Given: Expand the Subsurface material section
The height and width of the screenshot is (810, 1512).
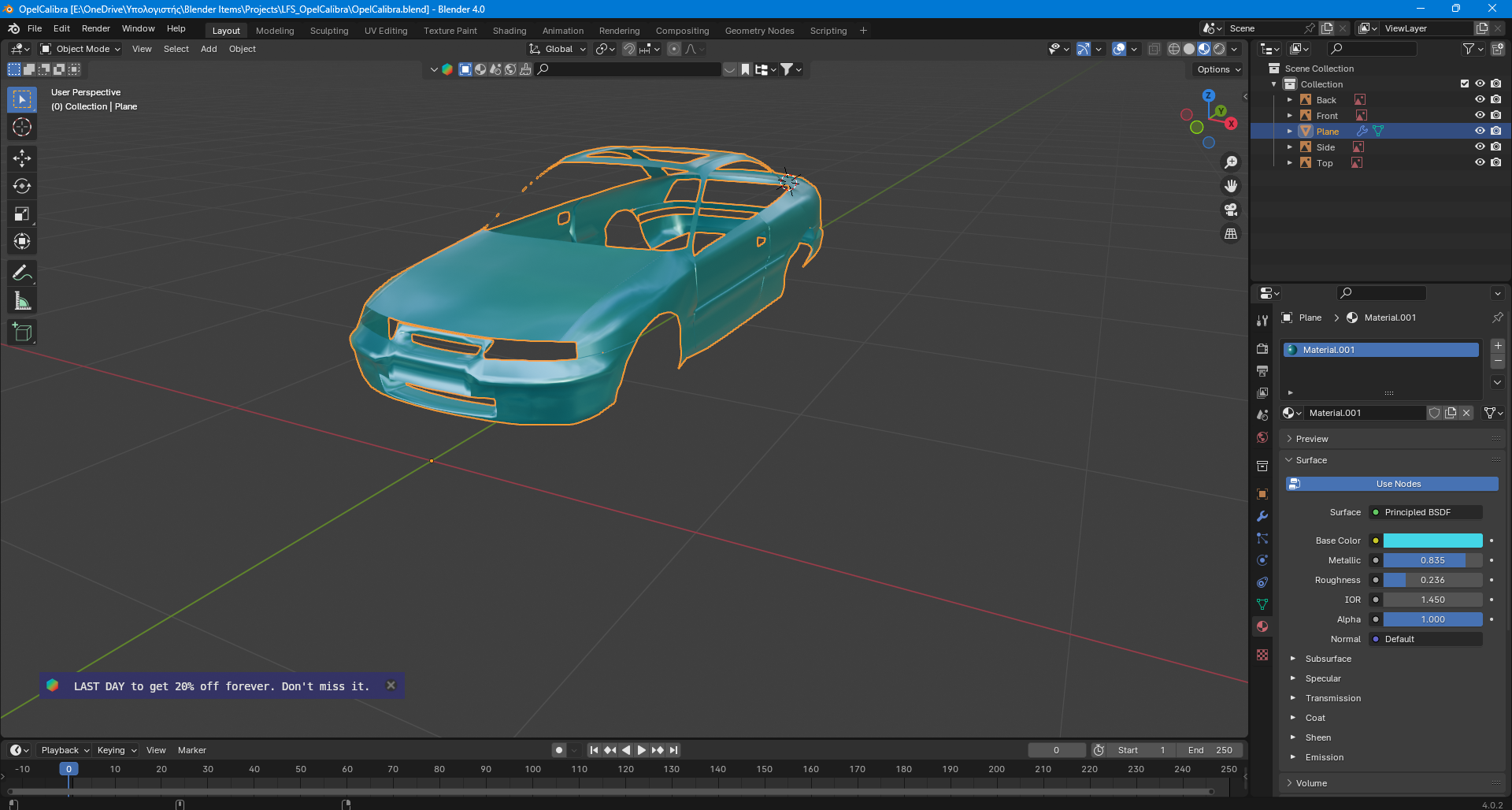Looking at the screenshot, I should pyautogui.click(x=1328, y=659).
